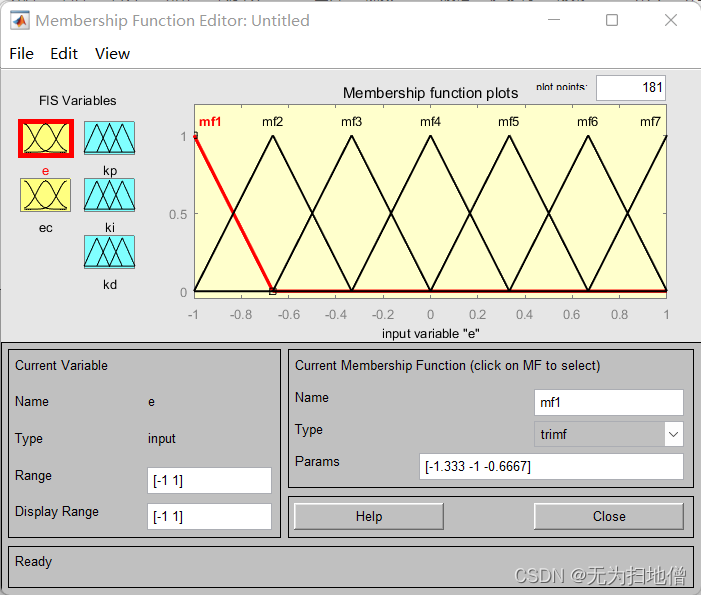Image resolution: width=701 pixels, height=595 pixels.
Task: Open the Edit menu
Action: coord(64,54)
